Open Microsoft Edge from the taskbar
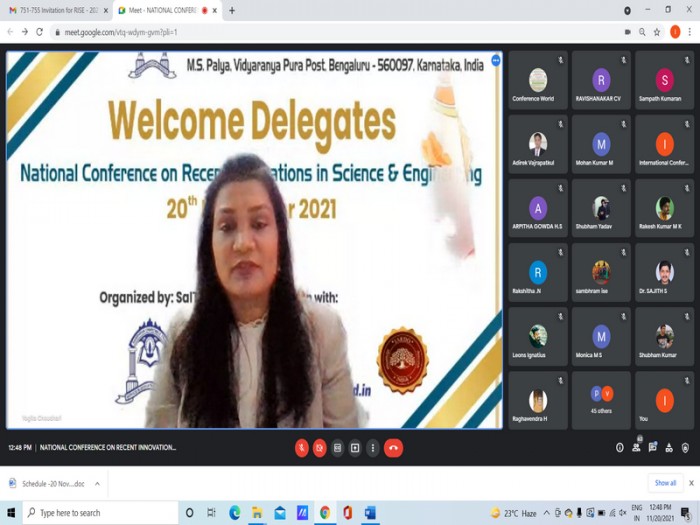The height and width of the screenshot is (525, 700). point(234,513)
